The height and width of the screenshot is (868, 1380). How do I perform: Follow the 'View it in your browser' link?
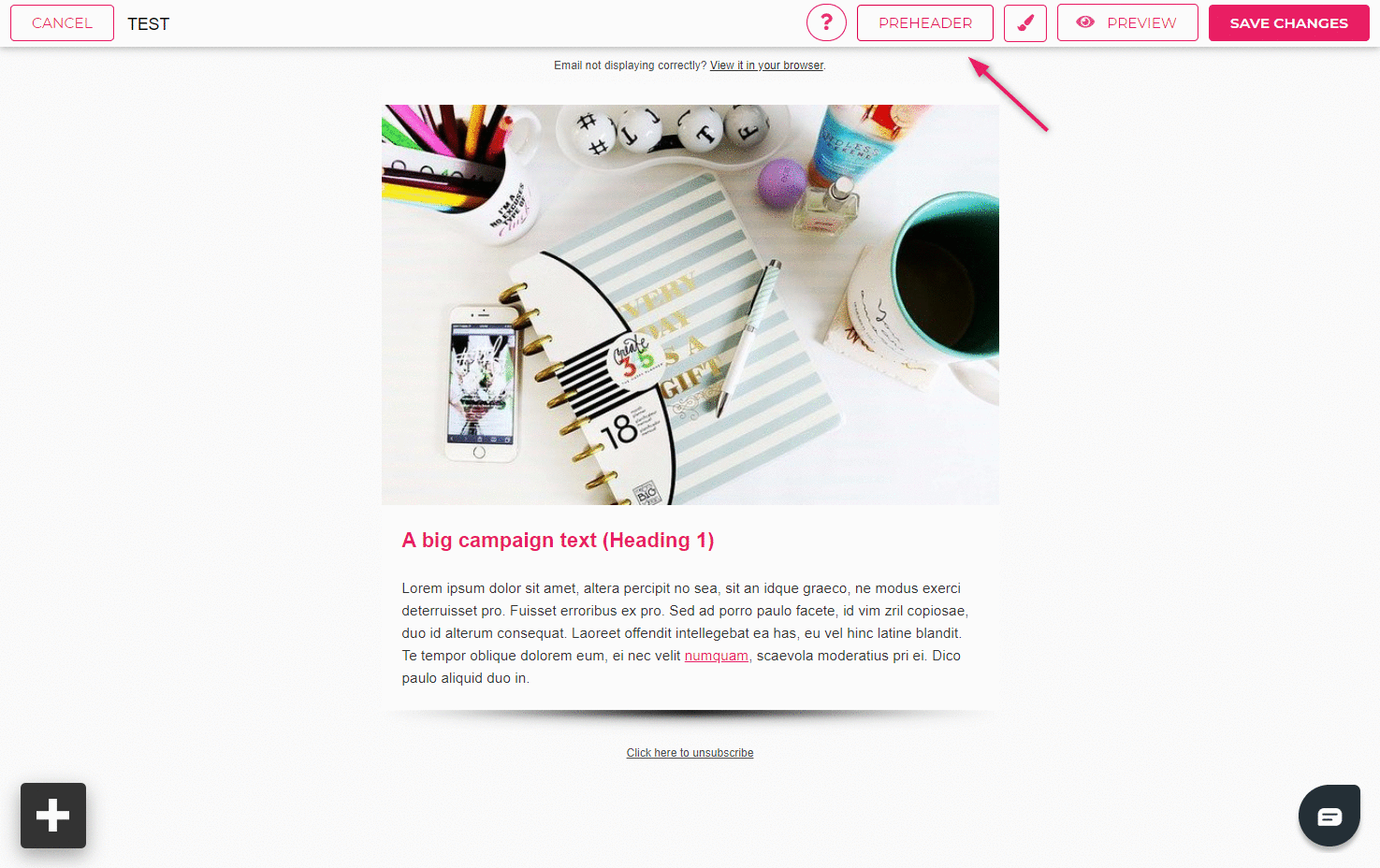[x=766, y=65]
